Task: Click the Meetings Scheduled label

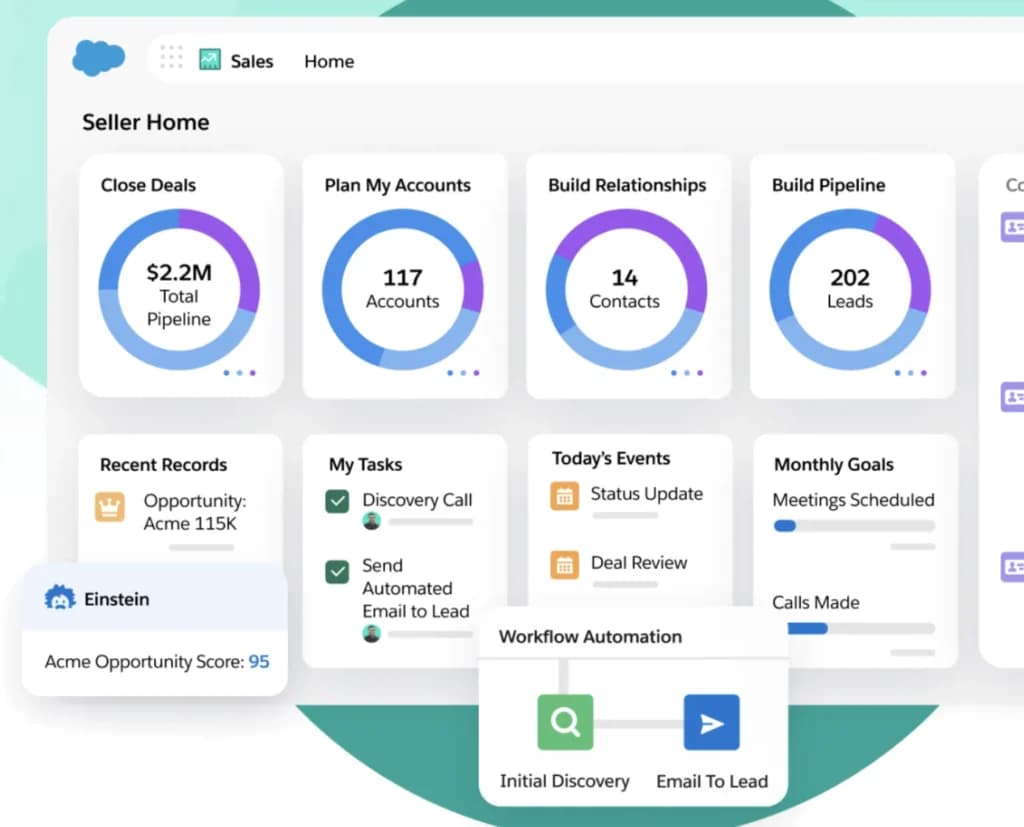Action: 853,500
